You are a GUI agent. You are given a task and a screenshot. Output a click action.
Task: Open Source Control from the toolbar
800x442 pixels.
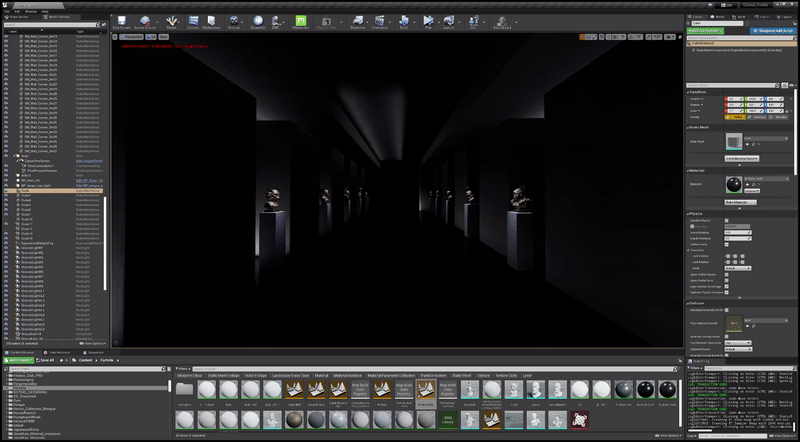(x=146, y=21)
